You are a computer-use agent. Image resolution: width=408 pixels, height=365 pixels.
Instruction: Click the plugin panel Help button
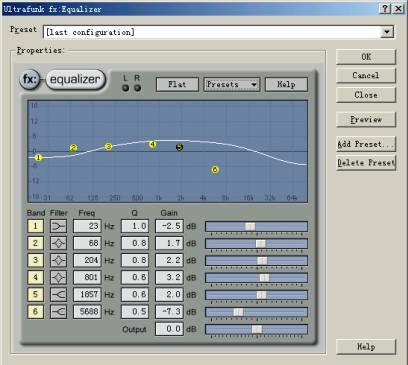pos(286,84)
